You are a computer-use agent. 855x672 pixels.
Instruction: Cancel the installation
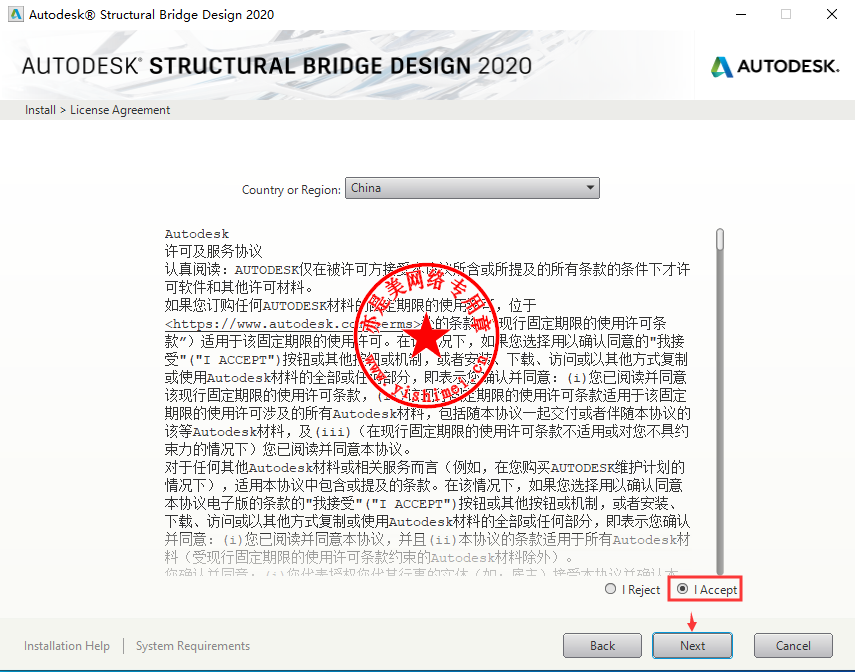793,646
